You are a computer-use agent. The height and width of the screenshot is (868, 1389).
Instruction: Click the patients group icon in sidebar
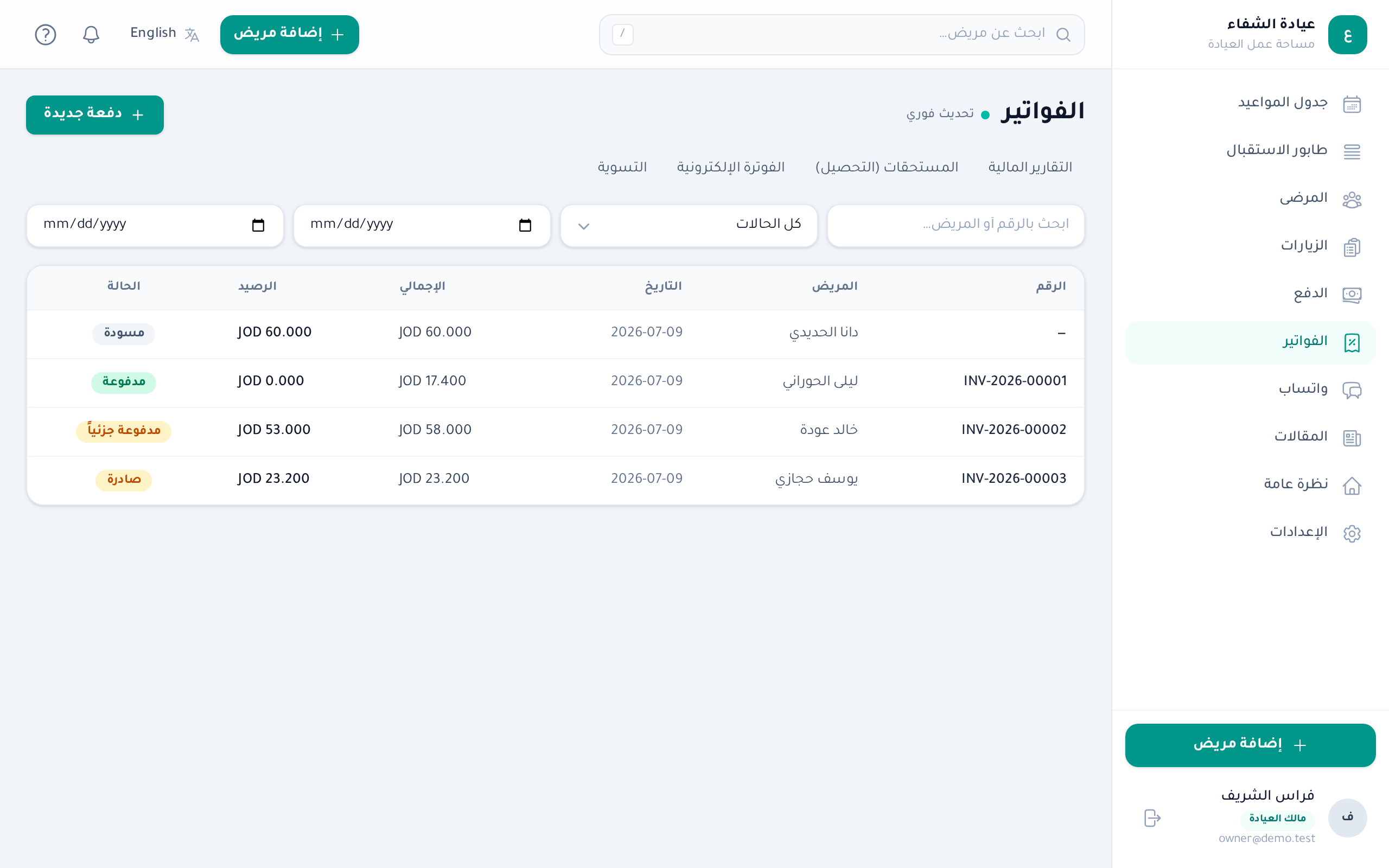pyautogui.click(x=1352, y=199)
